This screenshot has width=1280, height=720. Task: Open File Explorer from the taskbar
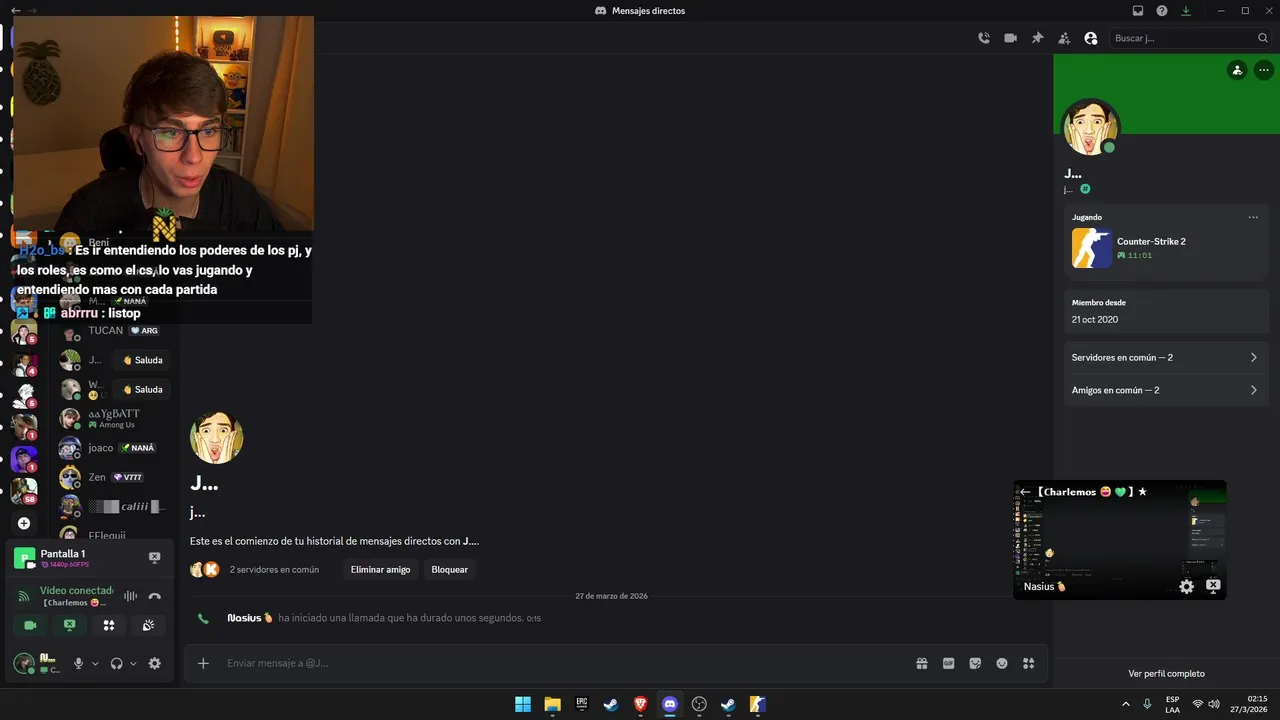552,704
